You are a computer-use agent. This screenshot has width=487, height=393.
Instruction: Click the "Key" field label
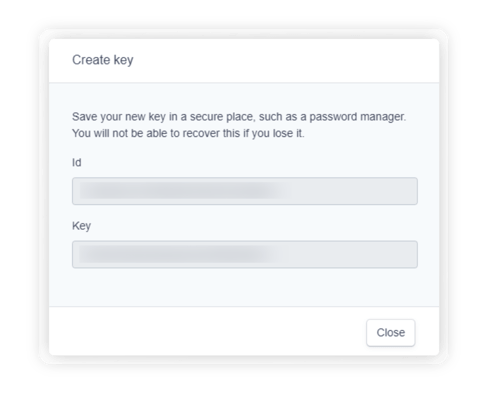click(81, 226)
